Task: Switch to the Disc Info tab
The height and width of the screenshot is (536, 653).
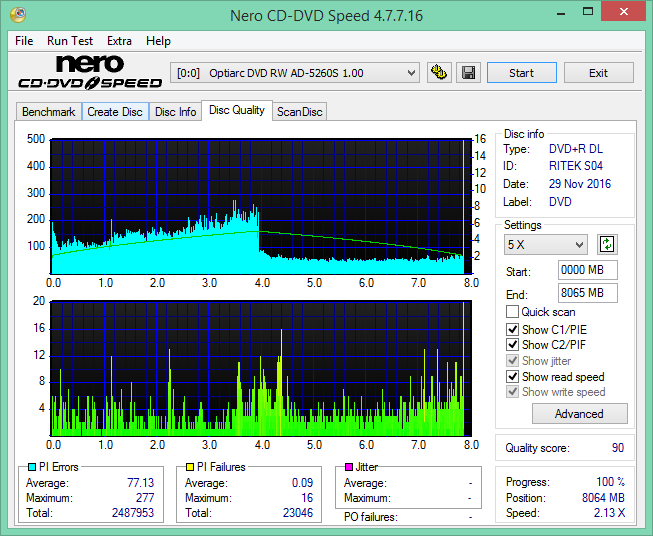Action: pyautogui.click(x=175, y=112)
